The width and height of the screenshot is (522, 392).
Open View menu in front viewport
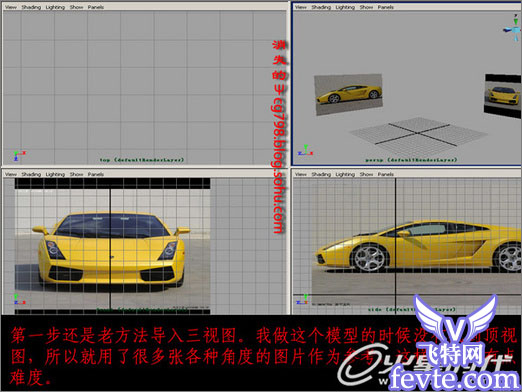(11, 174)
